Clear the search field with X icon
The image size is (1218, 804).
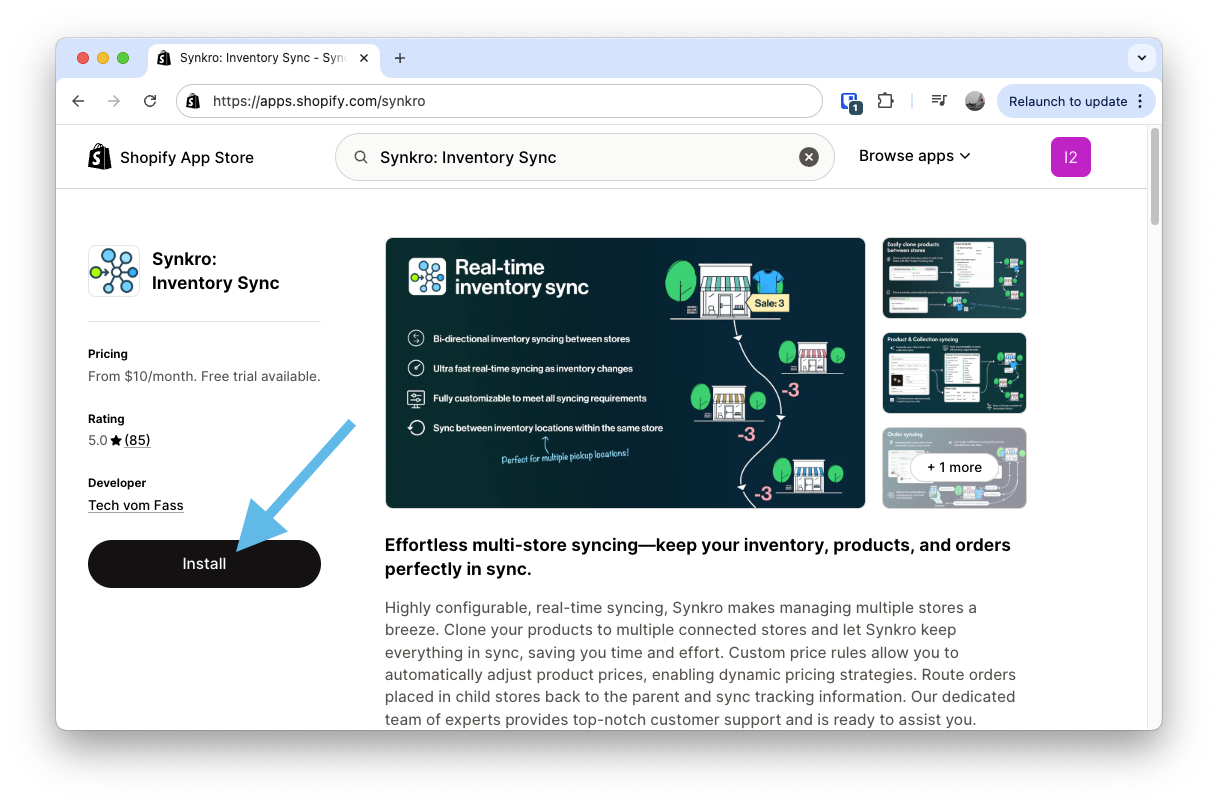(809, 157)
